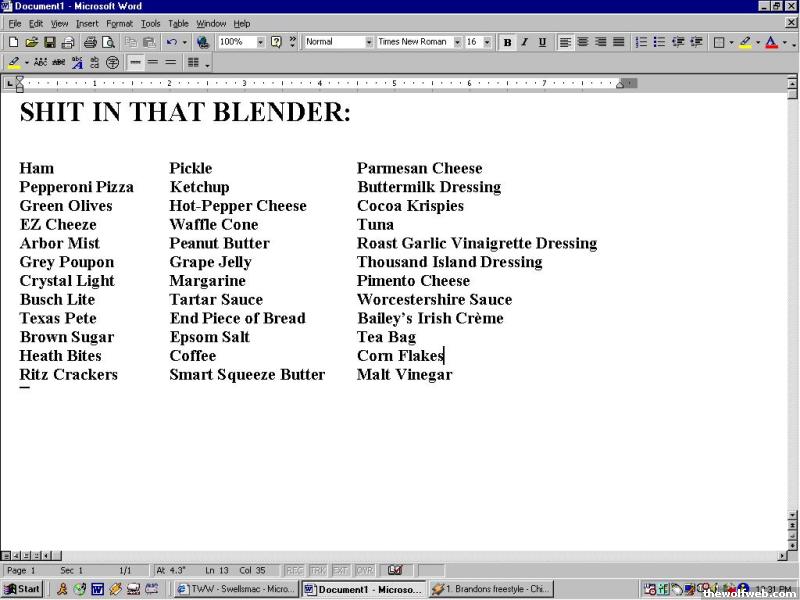
Task: Open the Help menu
Action: click(x=242, y=23)
